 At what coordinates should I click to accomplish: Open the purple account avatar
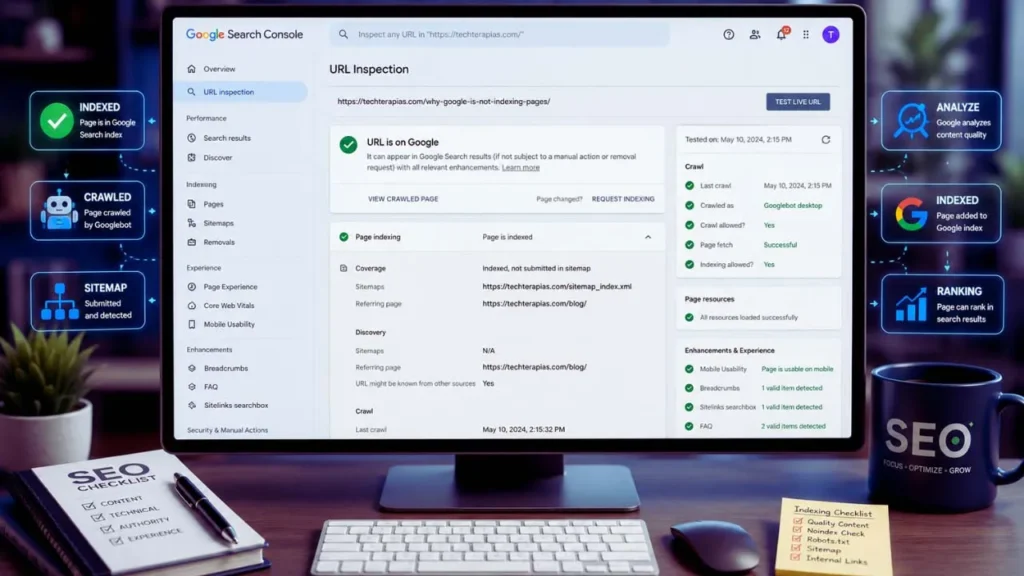(x=831, y=35)
